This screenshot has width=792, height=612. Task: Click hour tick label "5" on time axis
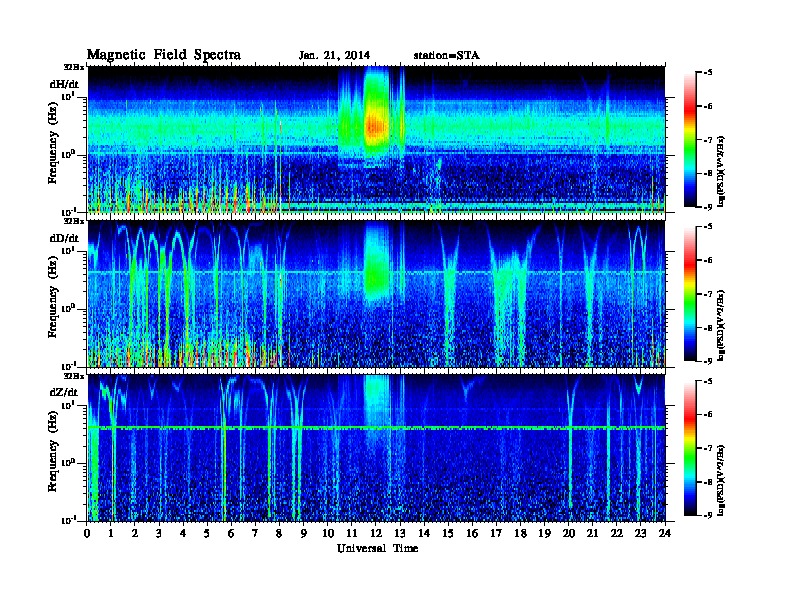pos(208,533)
